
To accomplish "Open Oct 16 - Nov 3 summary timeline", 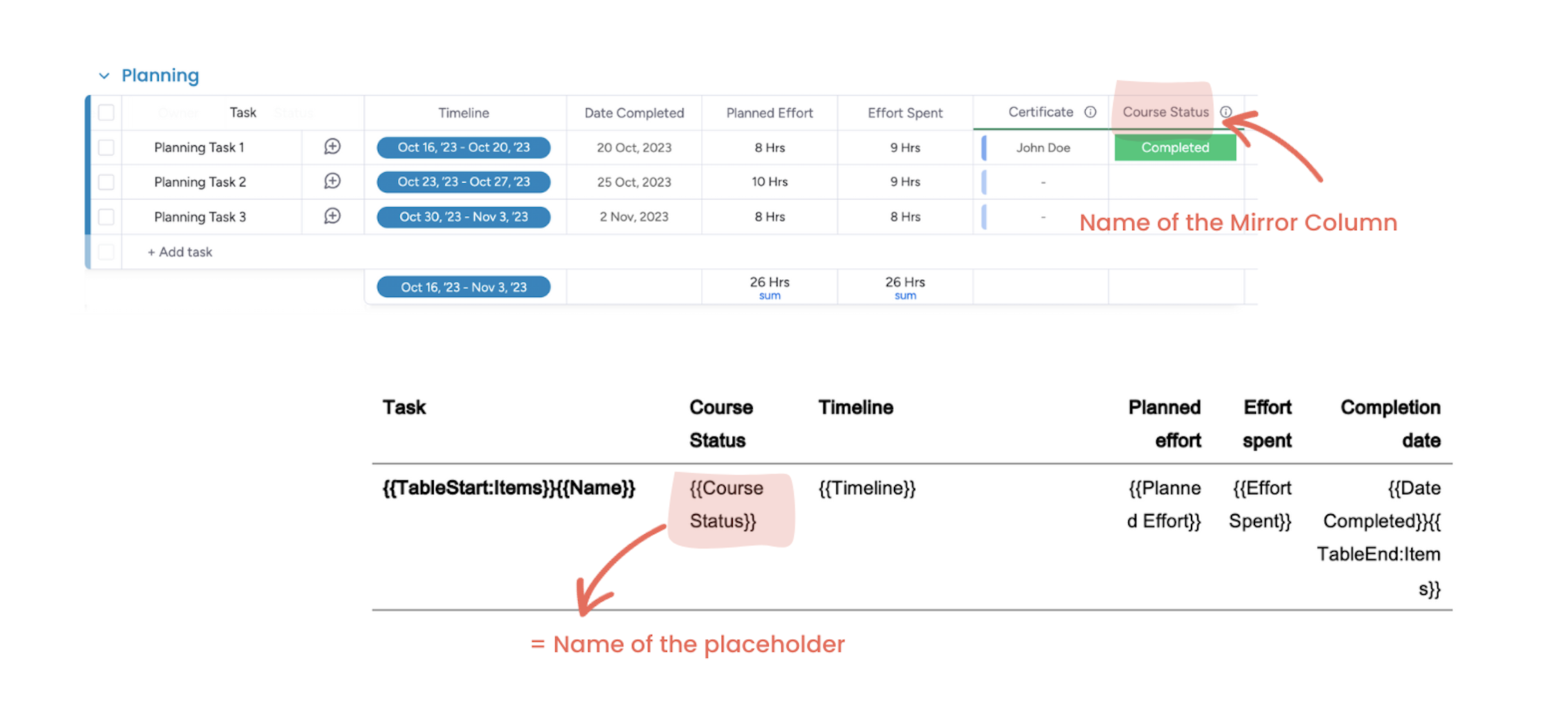I will 463,287.
